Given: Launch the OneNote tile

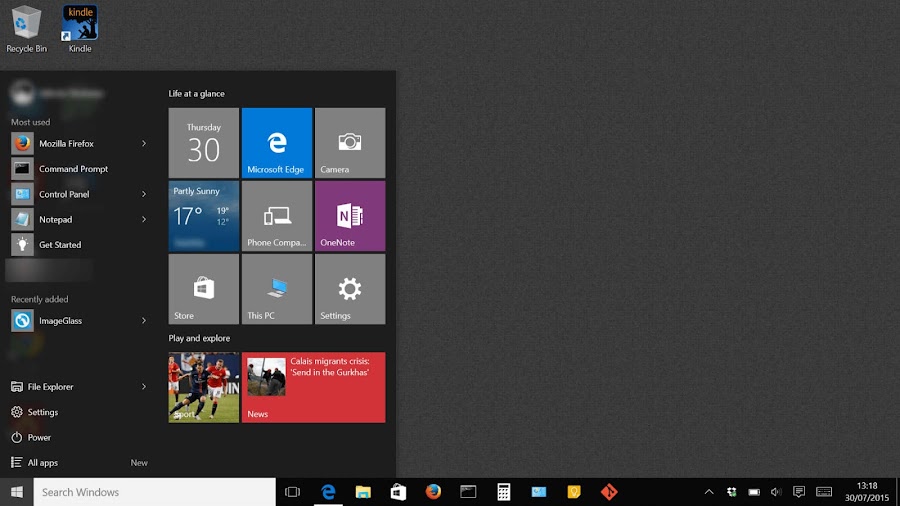Looking at the screenshot, I should tap(350, 216).
